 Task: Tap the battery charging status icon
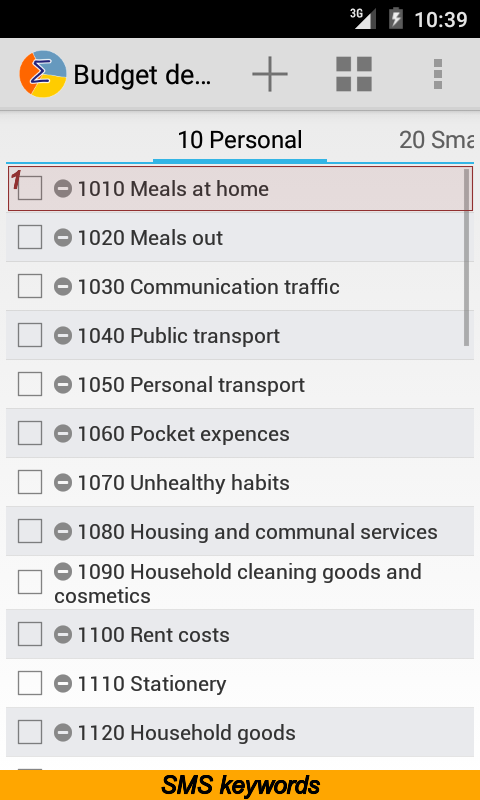[395, 19]
